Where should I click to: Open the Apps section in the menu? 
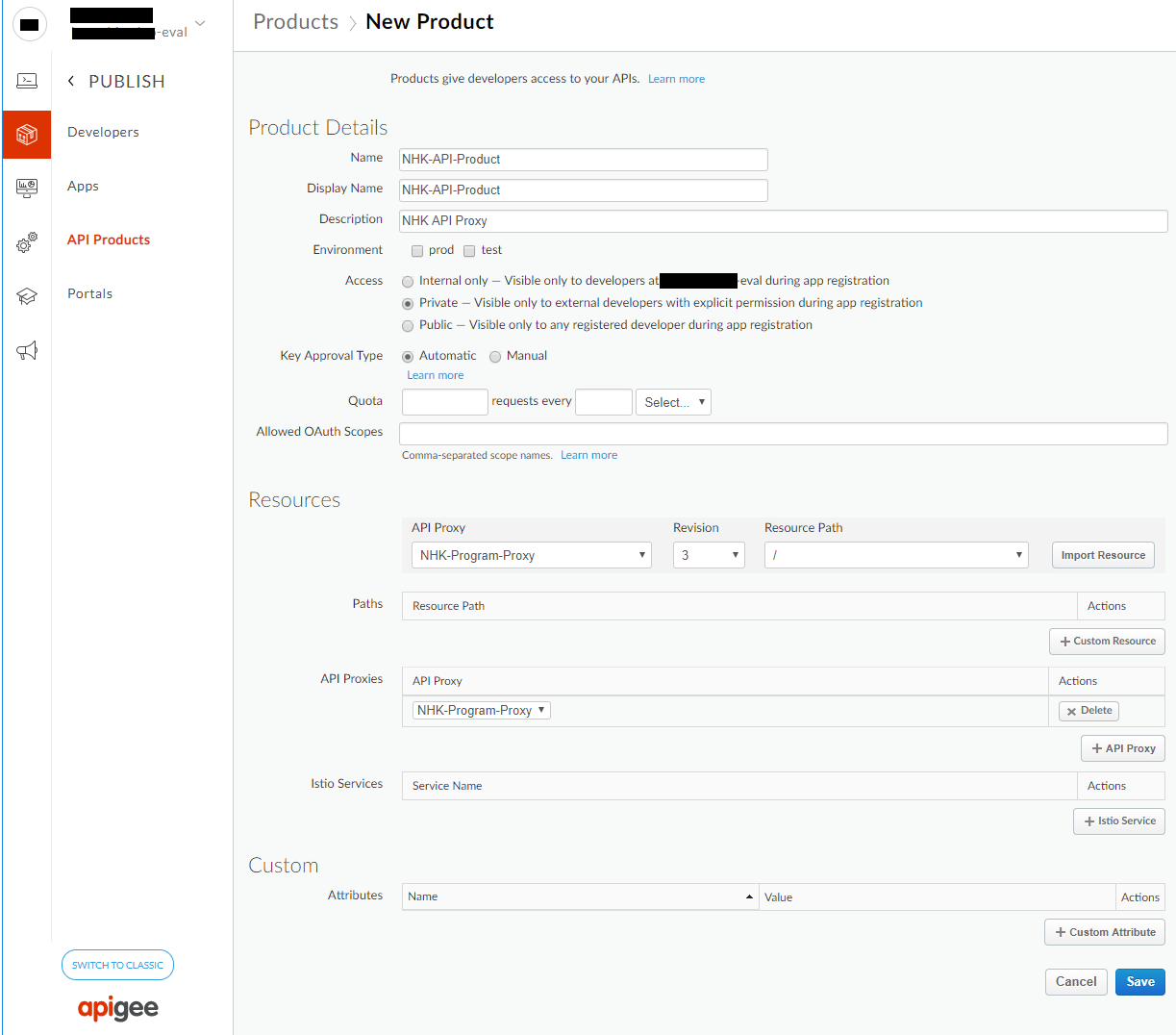(x=83, y=186)
